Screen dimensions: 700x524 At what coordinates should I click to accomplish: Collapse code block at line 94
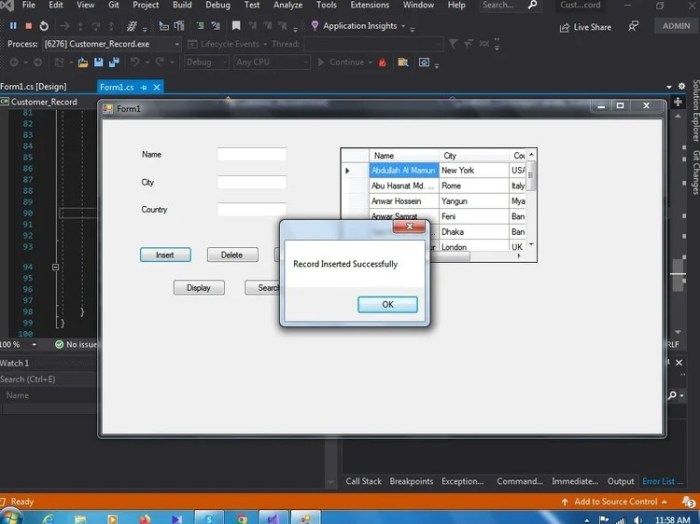(55, 267)
